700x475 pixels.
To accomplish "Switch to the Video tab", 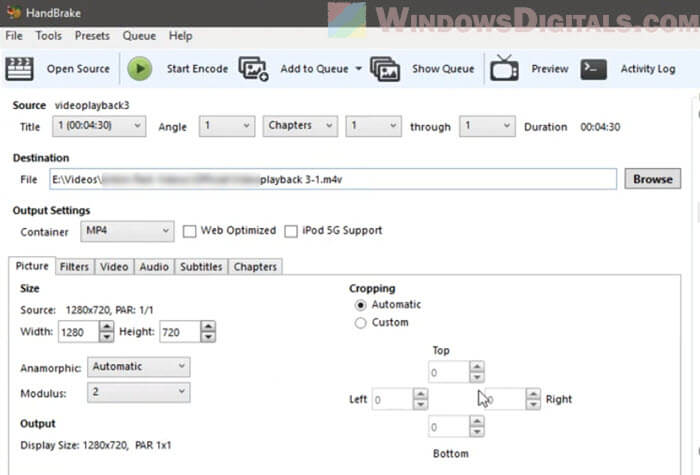I will (114, 267).
